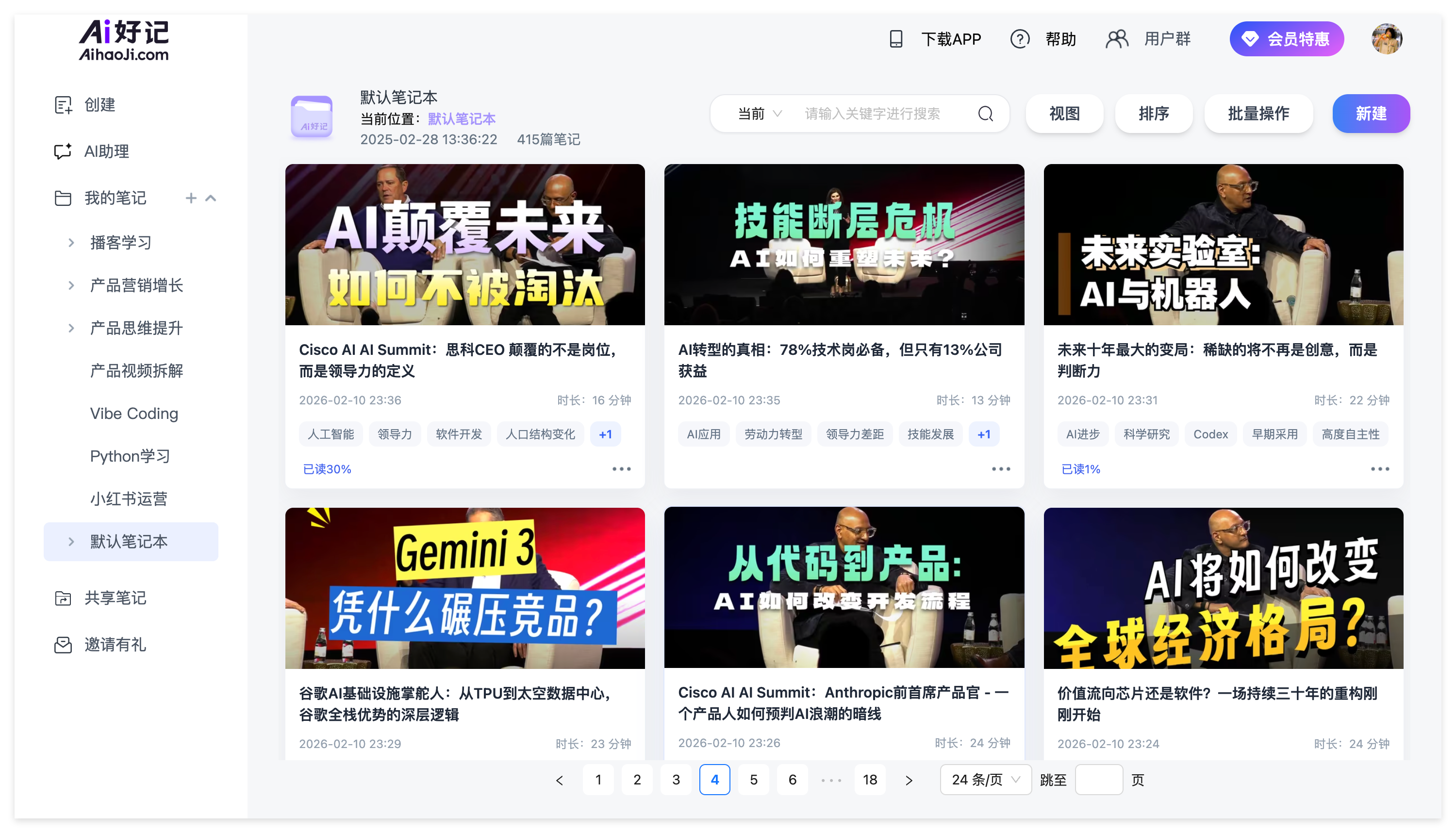Go to page 18

pyautogui.click(x=870, y=780)
